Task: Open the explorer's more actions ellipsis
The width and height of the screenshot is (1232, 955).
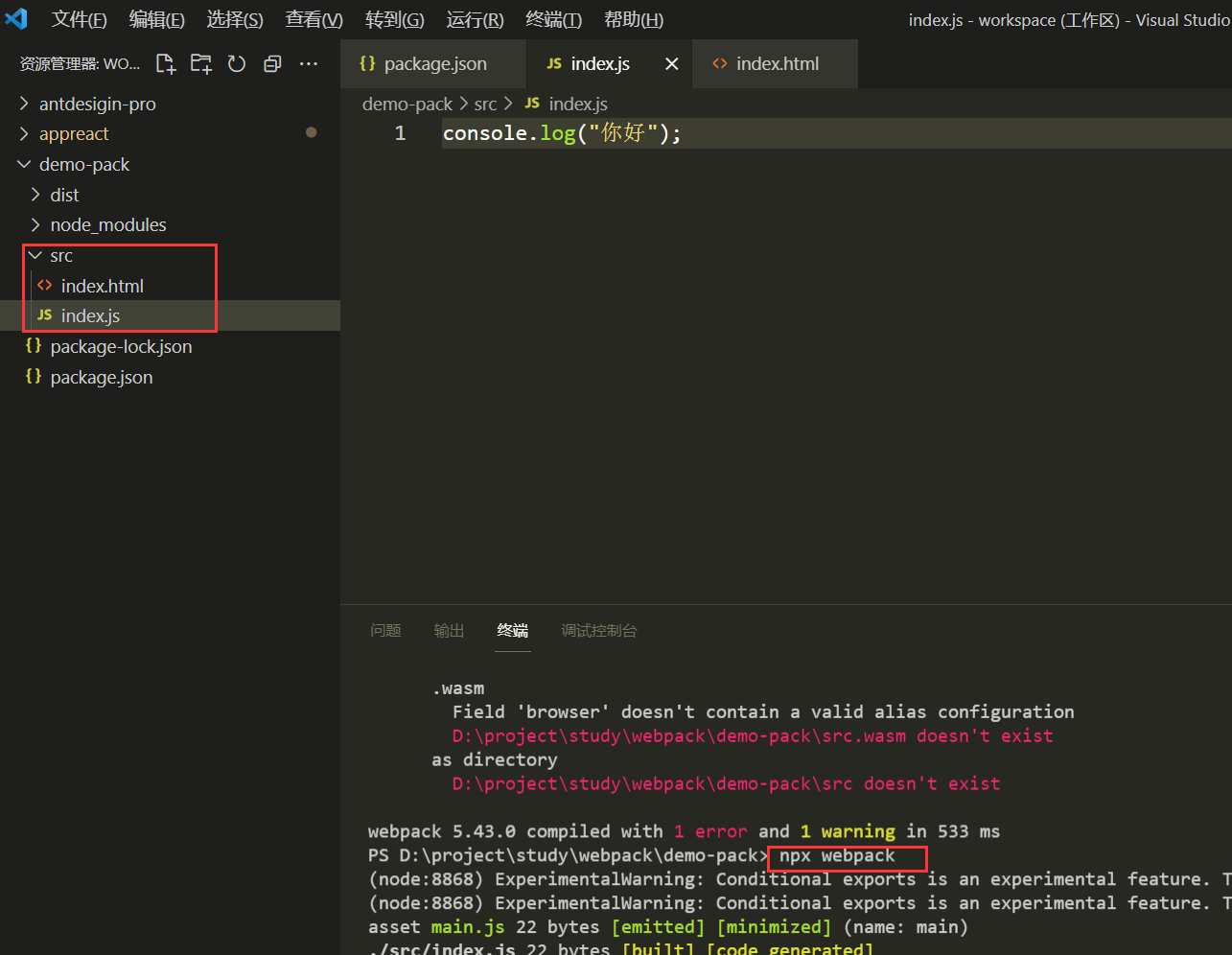Action: click(309, 63)
